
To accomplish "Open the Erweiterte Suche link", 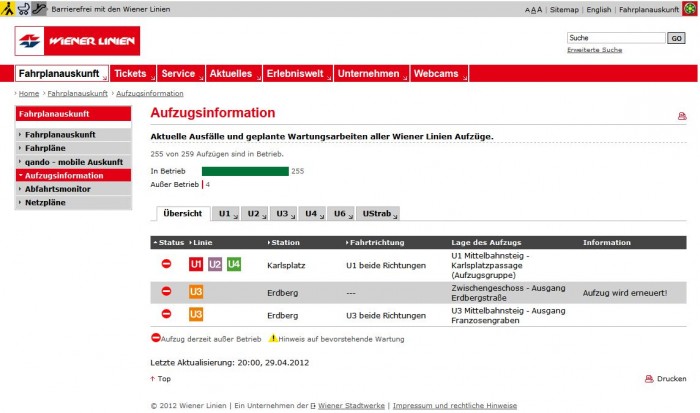I will pos(594,50).
